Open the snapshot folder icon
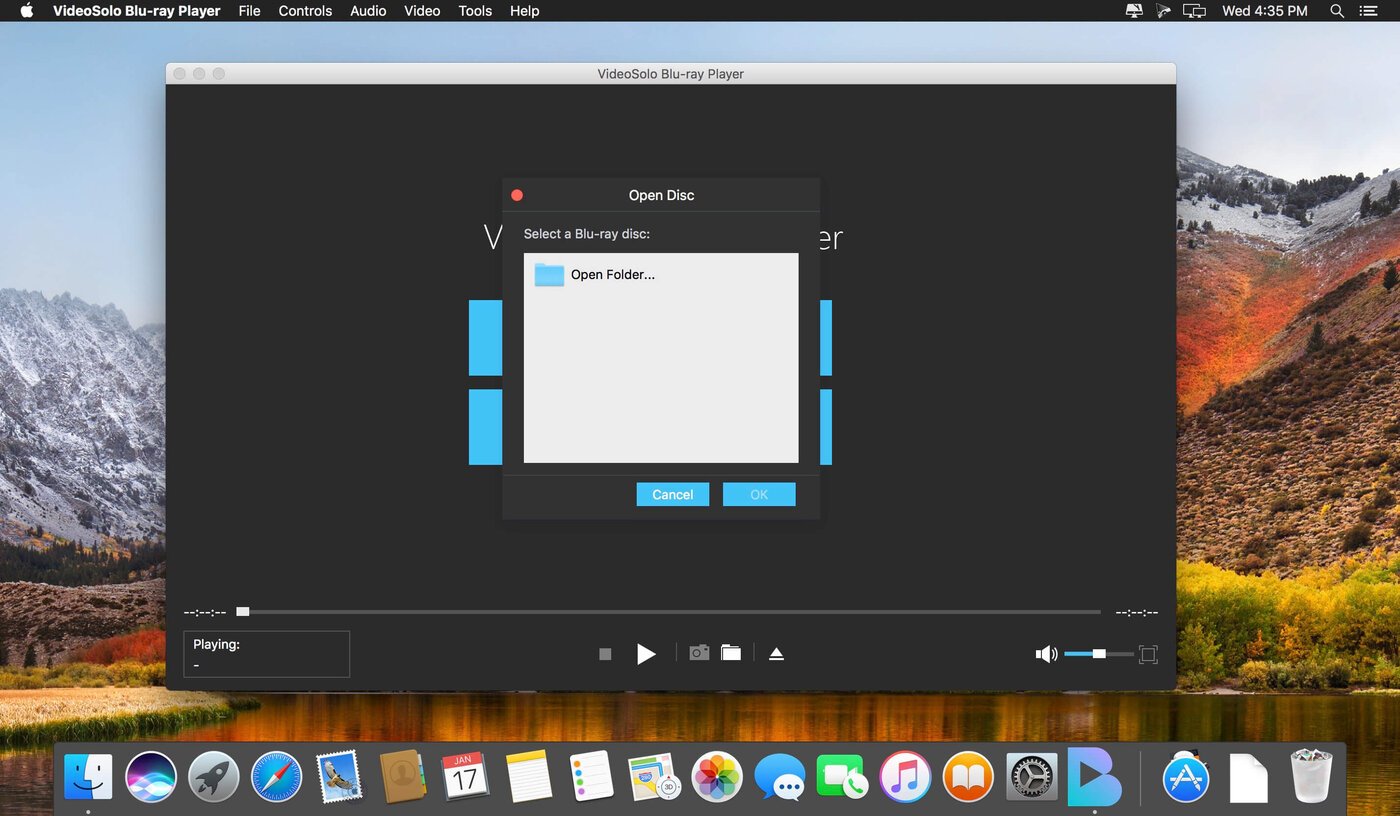This screenshot has width=1400, height=816. pyautogui.click(x=731, y=653)
